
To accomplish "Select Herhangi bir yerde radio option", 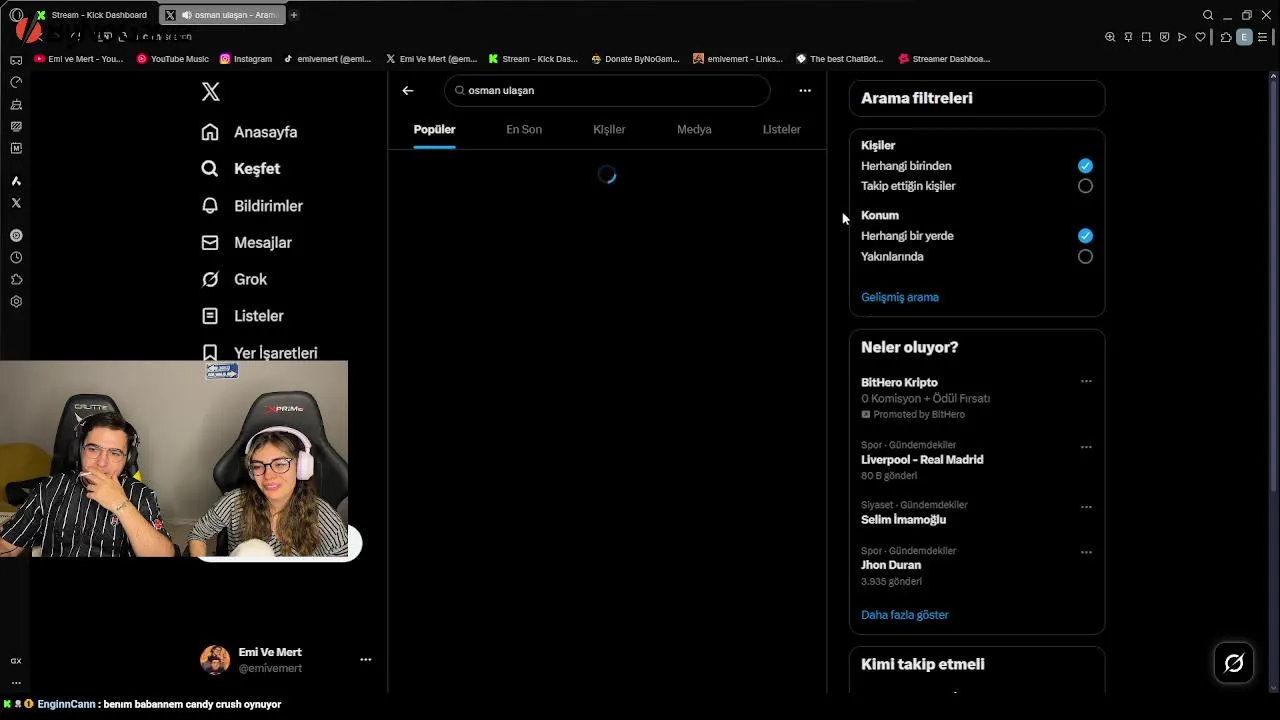I will 1085,236.
